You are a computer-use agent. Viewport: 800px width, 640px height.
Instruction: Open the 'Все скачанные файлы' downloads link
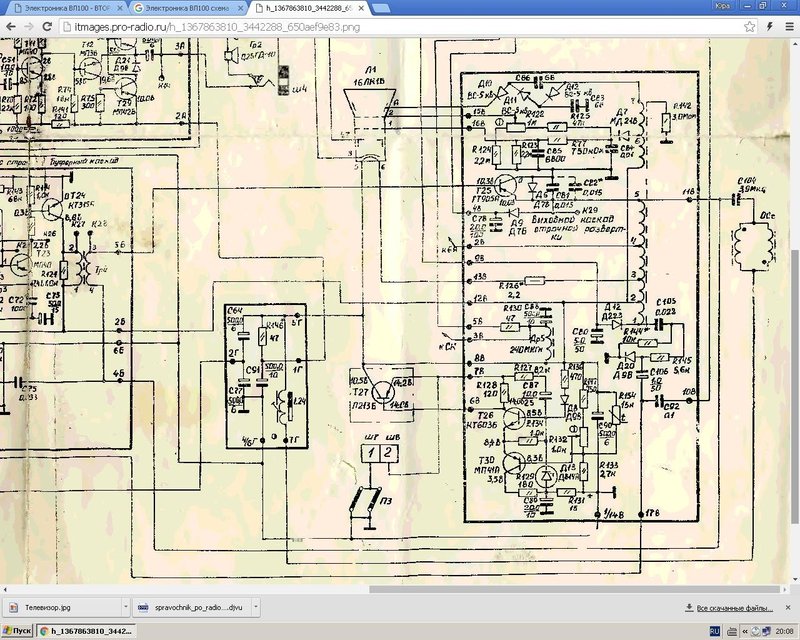click(734, 608)
